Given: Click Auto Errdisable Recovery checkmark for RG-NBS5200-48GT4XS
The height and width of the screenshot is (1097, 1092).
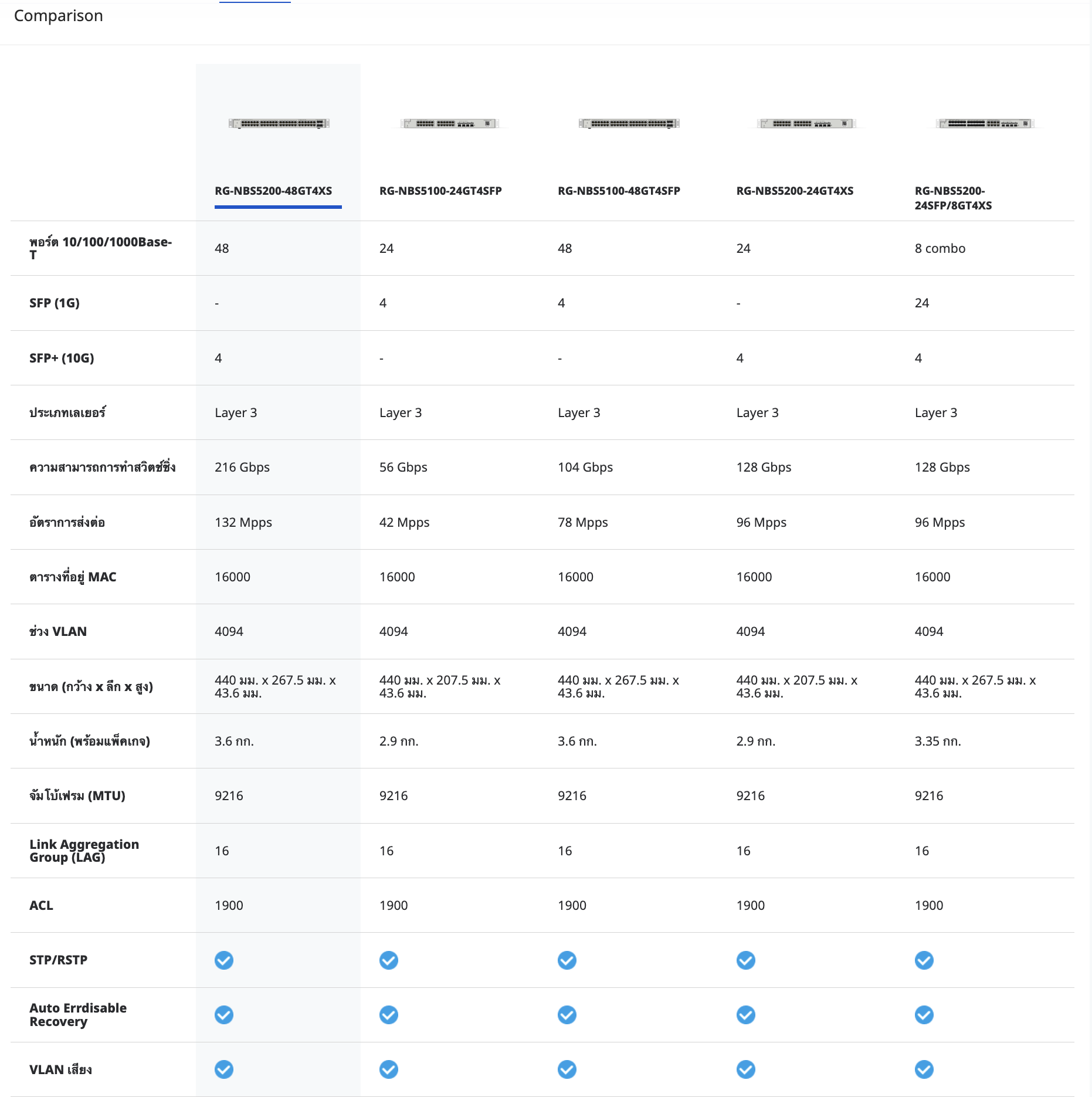Looking at the screenshot, I should (x=224, y=1015).
